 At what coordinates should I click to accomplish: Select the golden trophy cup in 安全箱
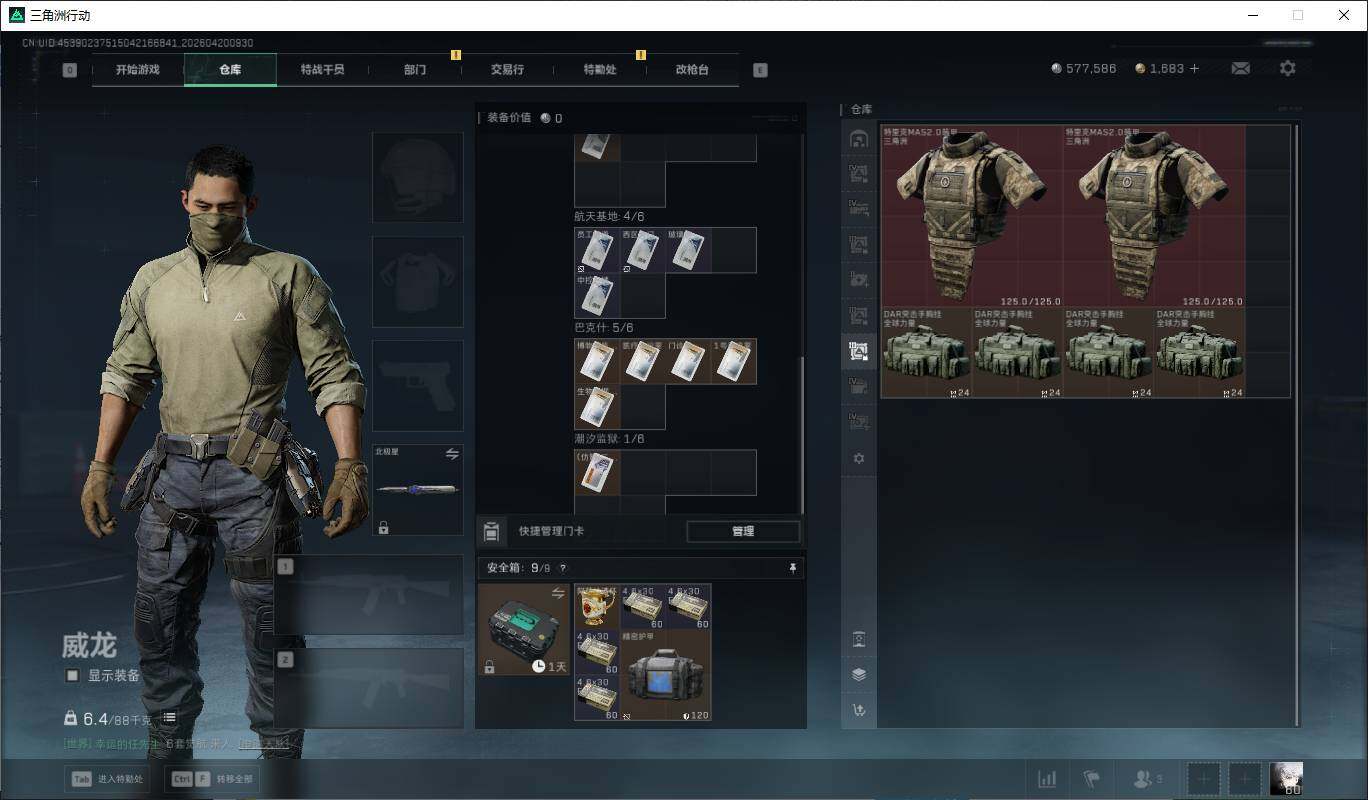tap(597, 607)
